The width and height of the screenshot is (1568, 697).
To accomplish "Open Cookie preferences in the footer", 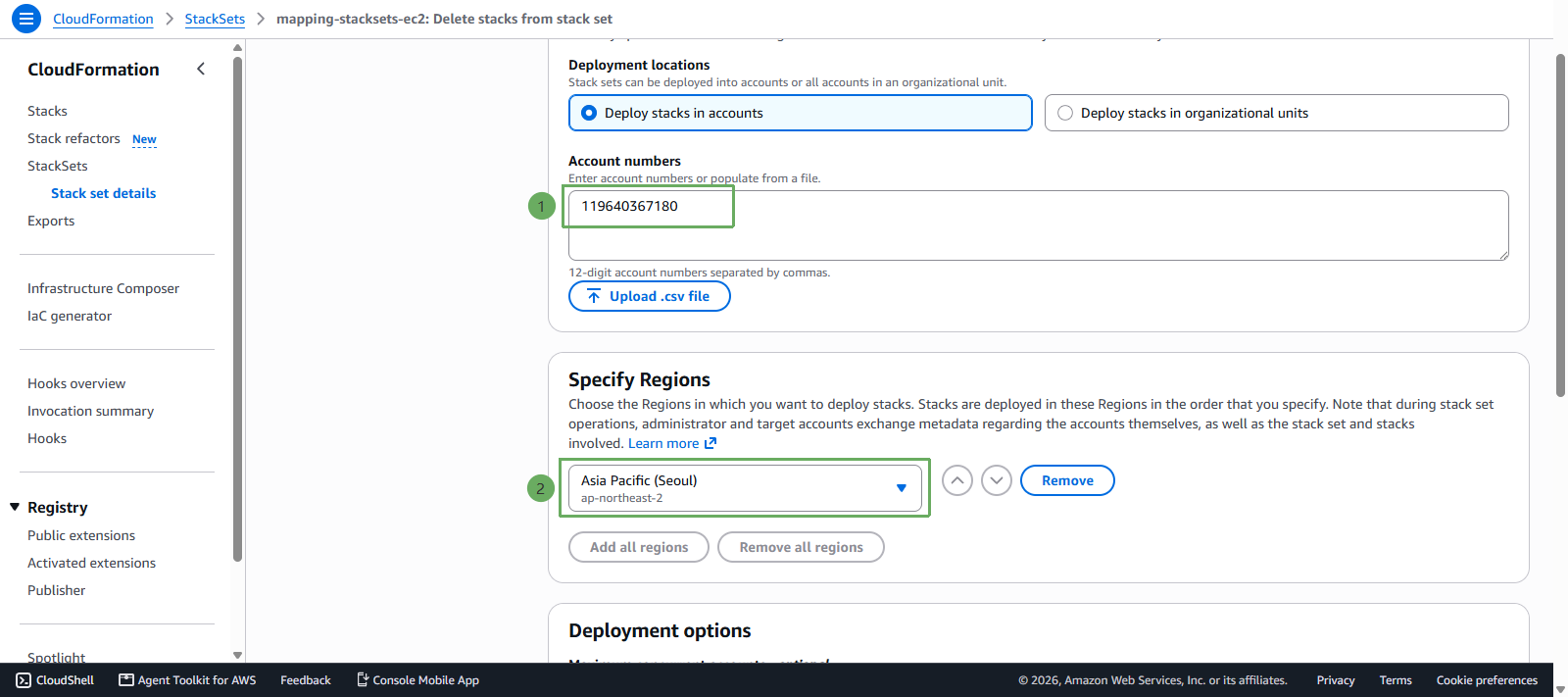I will [1487, 680].
